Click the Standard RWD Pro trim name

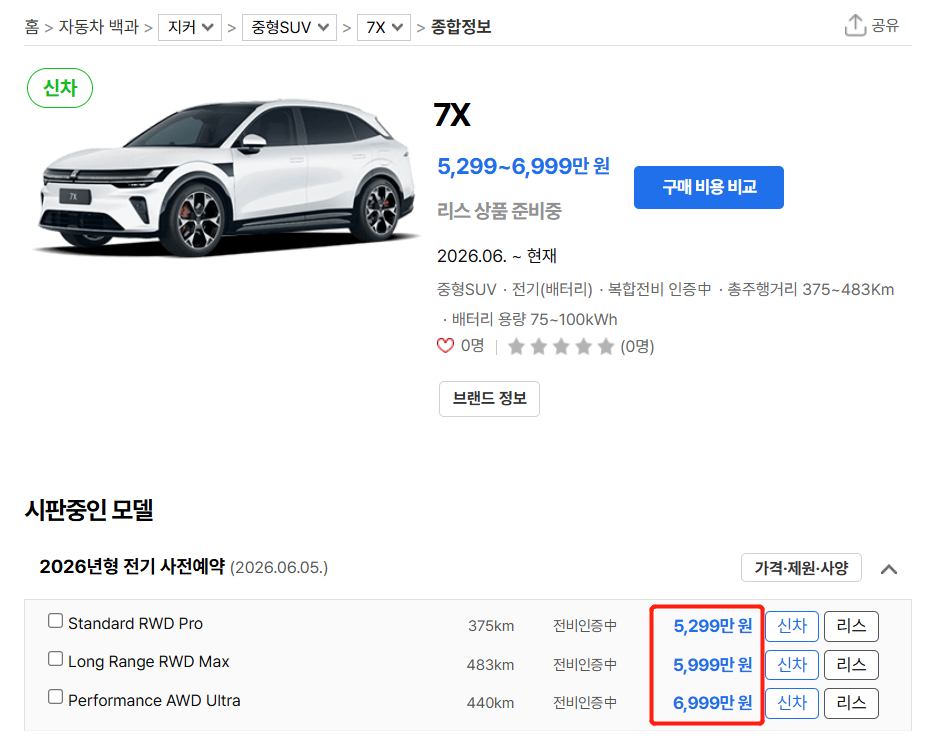coord(135,623)
